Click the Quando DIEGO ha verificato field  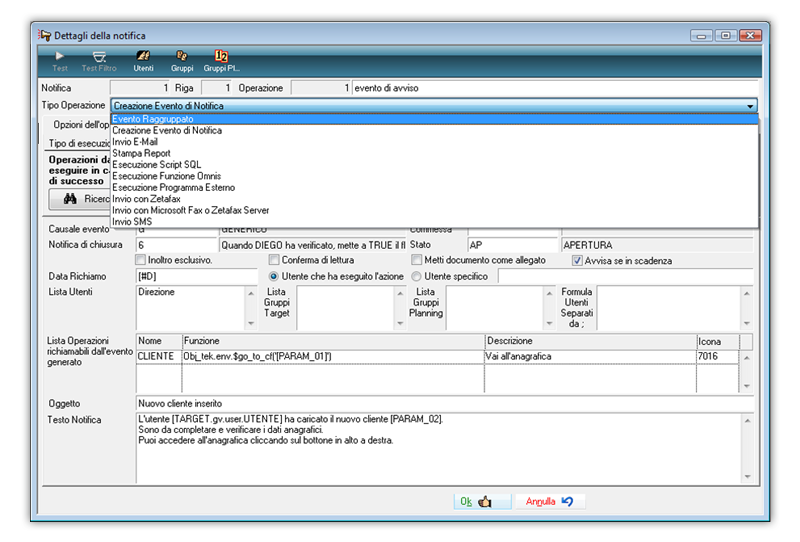click(x=312, y=245)
